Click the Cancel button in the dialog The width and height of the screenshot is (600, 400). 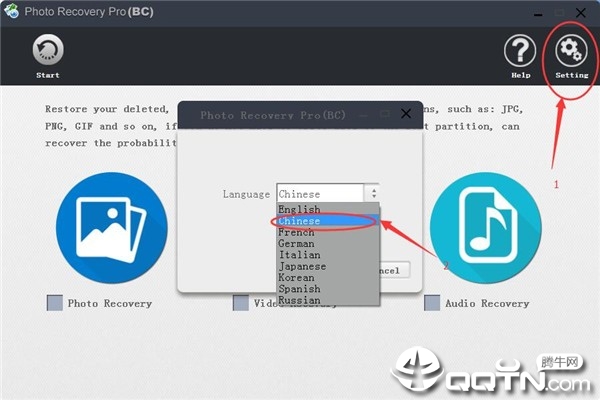[x=394, y=270]
